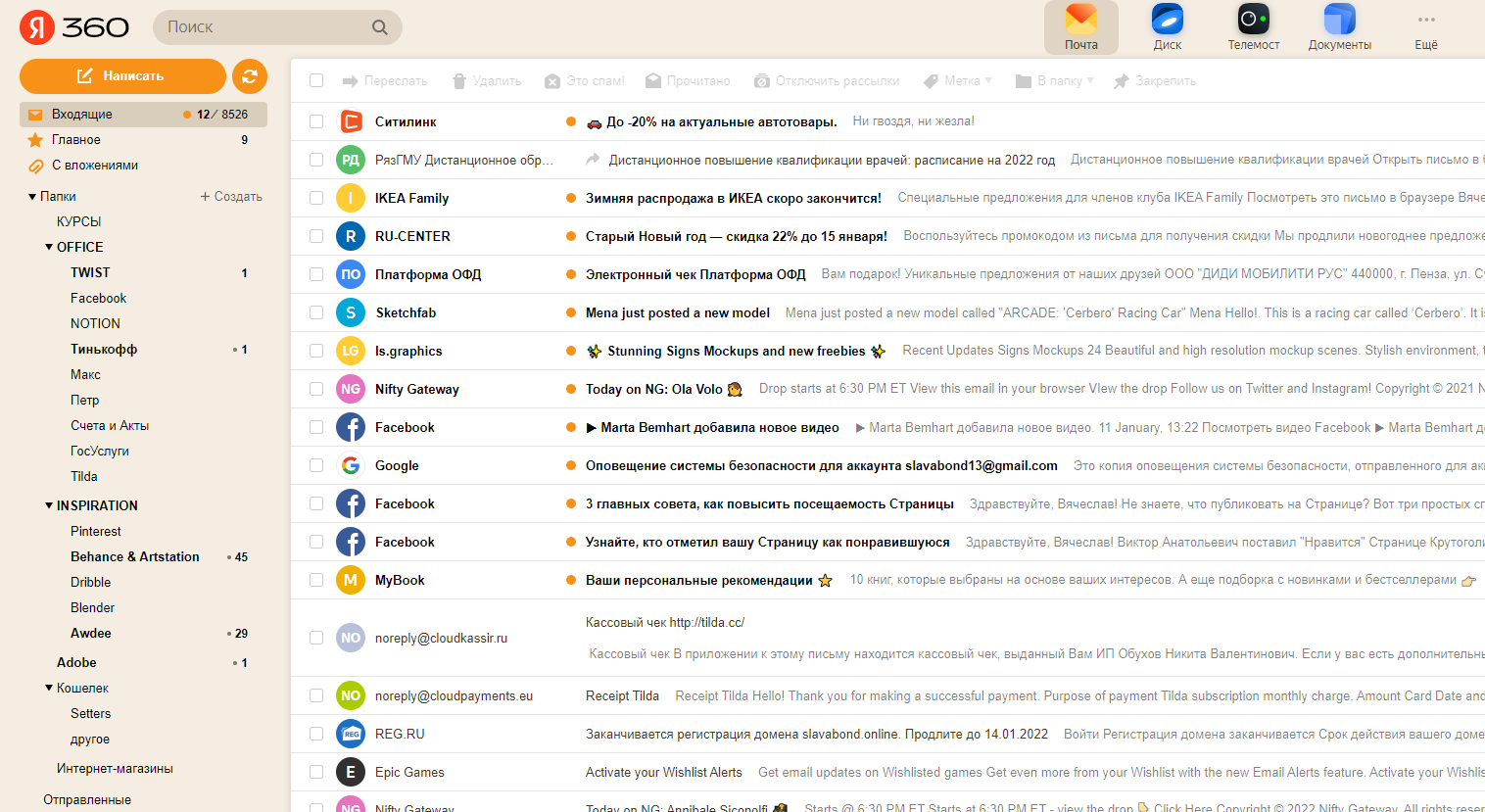The width and height of the screenshot is (1485, 812).
Task: Toggle unread dot on Ситилинк email
Action: point(571,121)
